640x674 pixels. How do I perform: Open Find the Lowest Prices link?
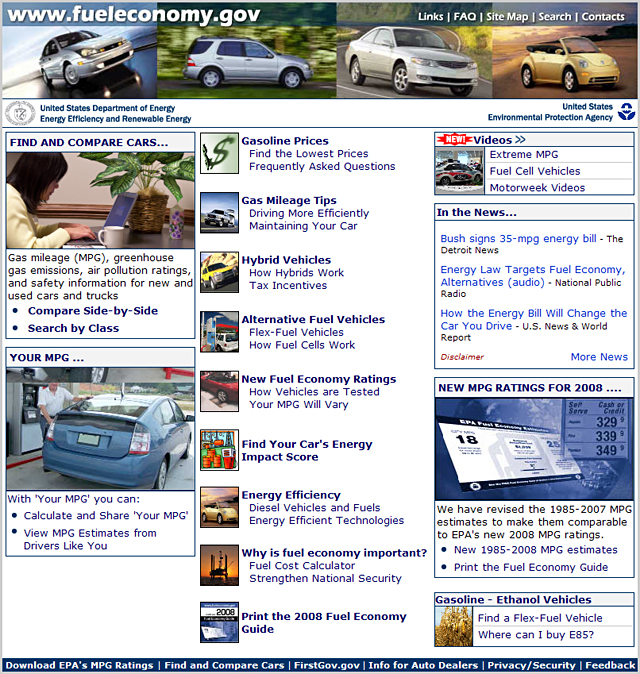point(309,153)
